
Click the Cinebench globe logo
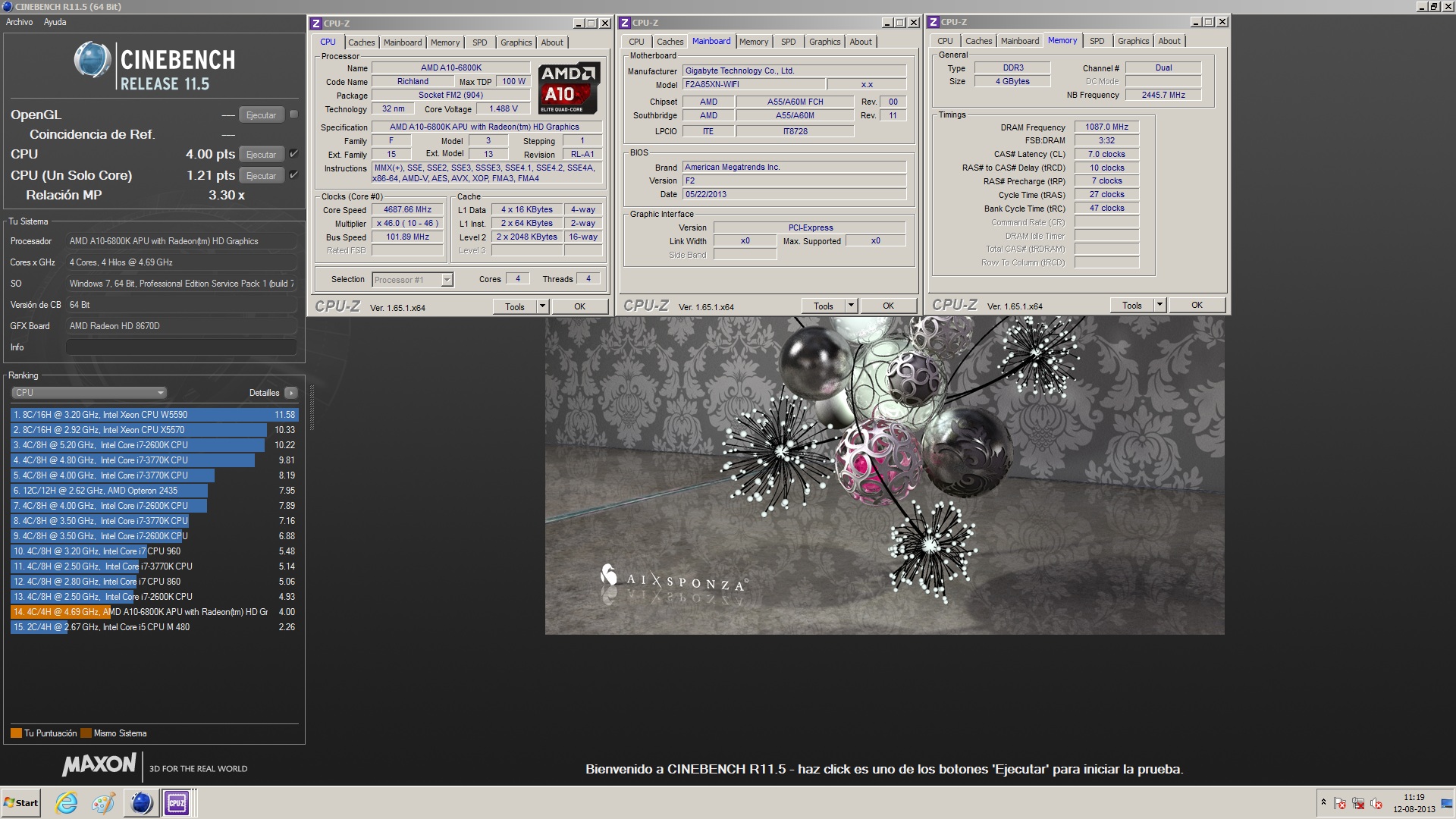pyautogui.click(x=93, y=60)
